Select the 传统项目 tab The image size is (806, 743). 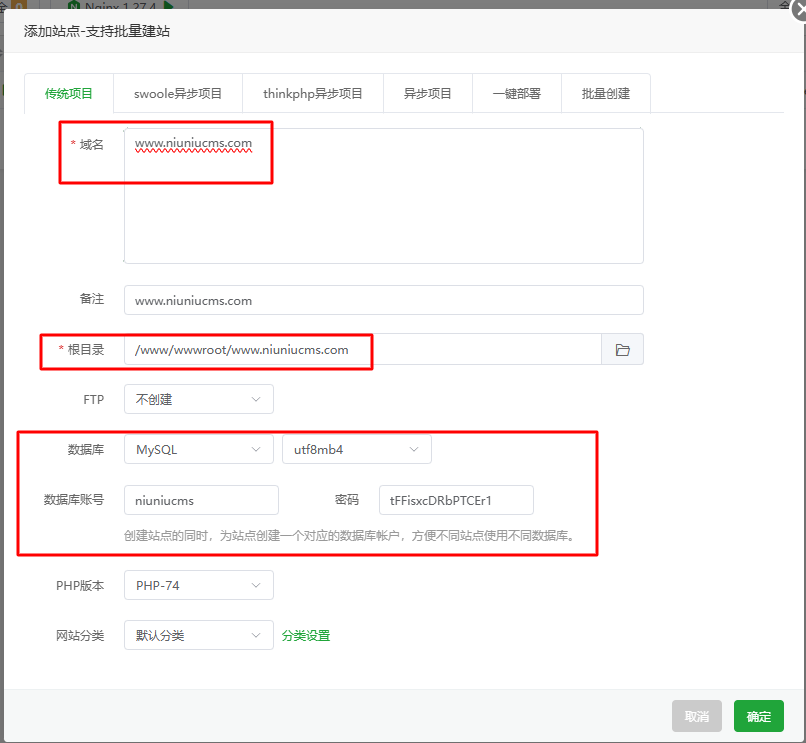pos(69,94)
